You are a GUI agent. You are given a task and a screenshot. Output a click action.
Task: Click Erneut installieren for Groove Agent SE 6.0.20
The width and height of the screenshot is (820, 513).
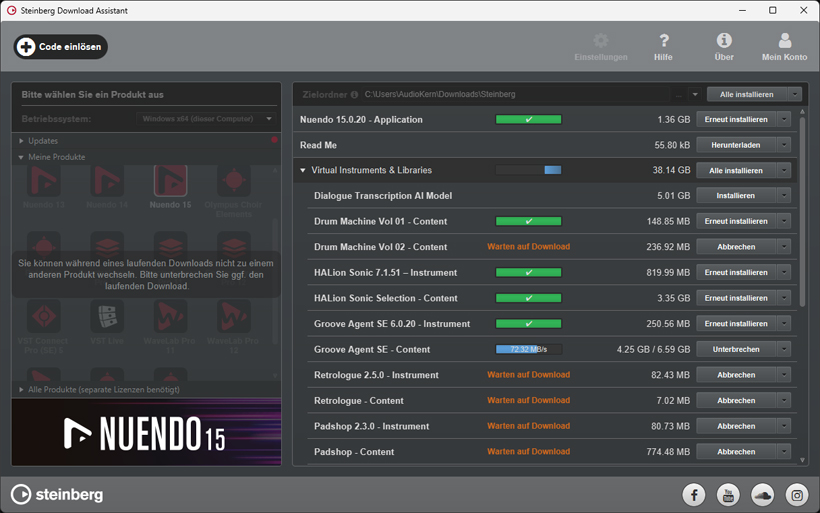pyautogui.click(x=736, y=324)
